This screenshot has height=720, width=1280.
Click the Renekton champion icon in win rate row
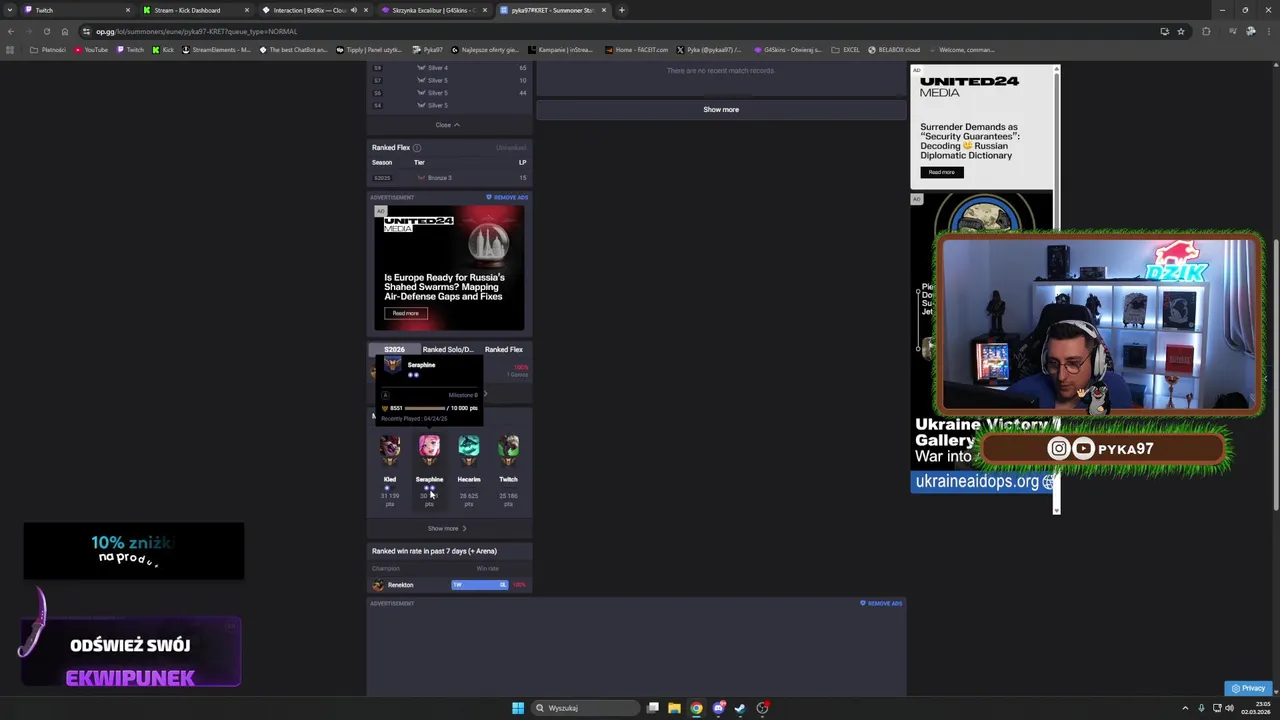[378, 585]
